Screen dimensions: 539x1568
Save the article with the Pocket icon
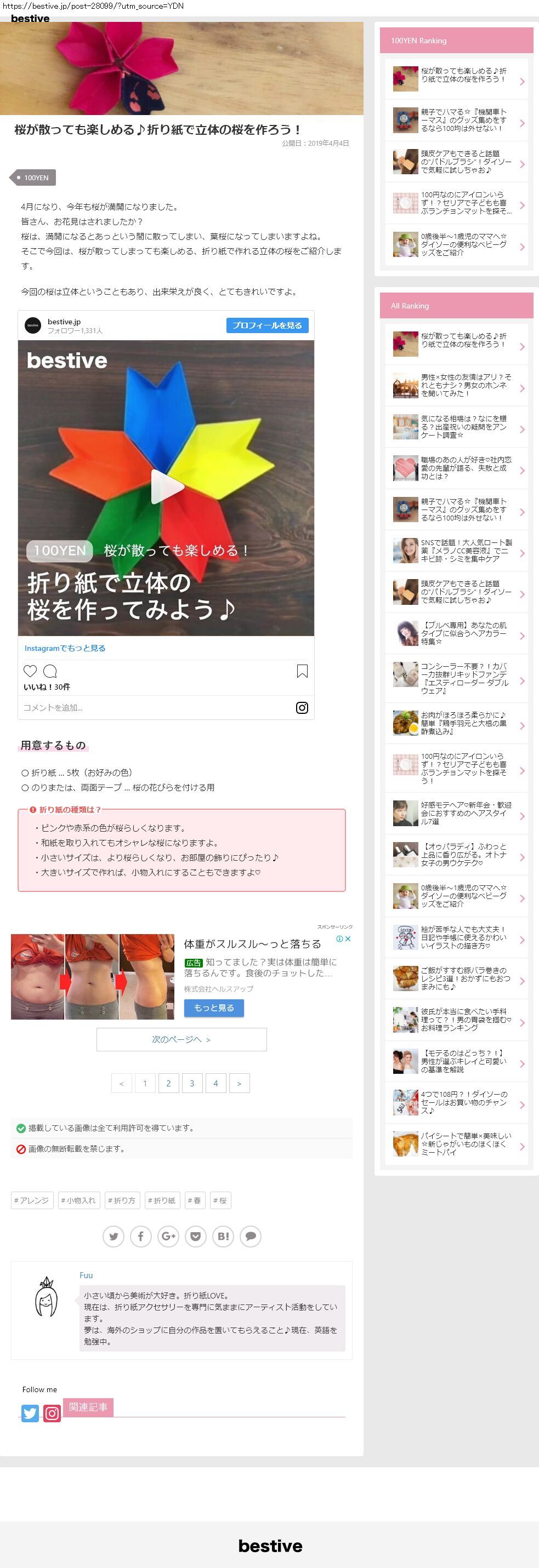pyautogui.click(x=196, y=1236)
